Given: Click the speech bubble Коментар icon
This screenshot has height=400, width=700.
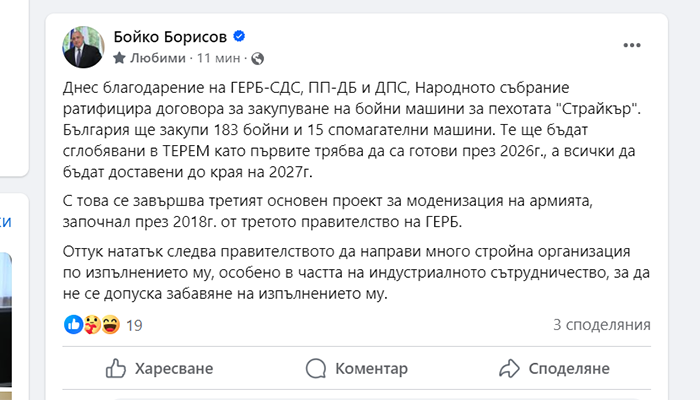Looking at the screenshot, I should click(x=316, y=369).
